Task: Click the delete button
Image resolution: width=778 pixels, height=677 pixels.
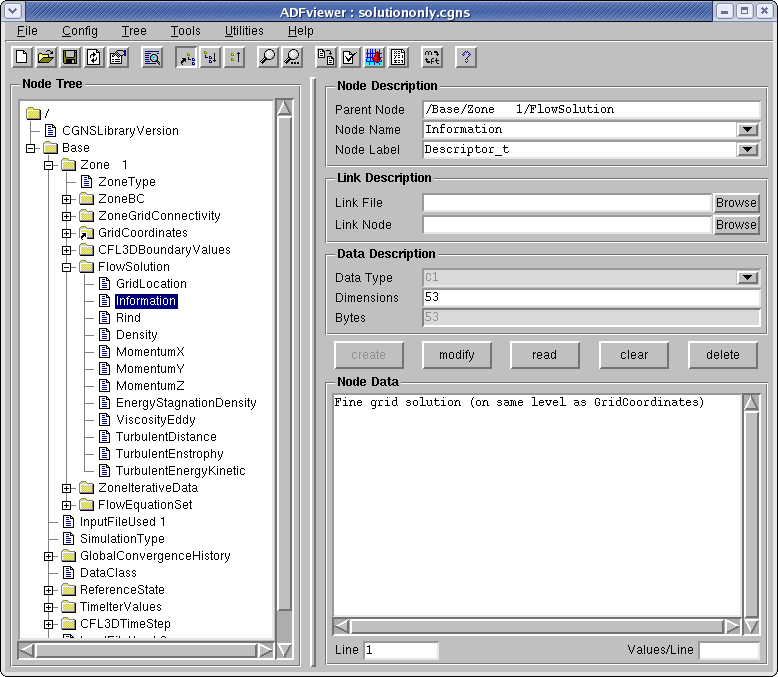Action: (723, 355)
